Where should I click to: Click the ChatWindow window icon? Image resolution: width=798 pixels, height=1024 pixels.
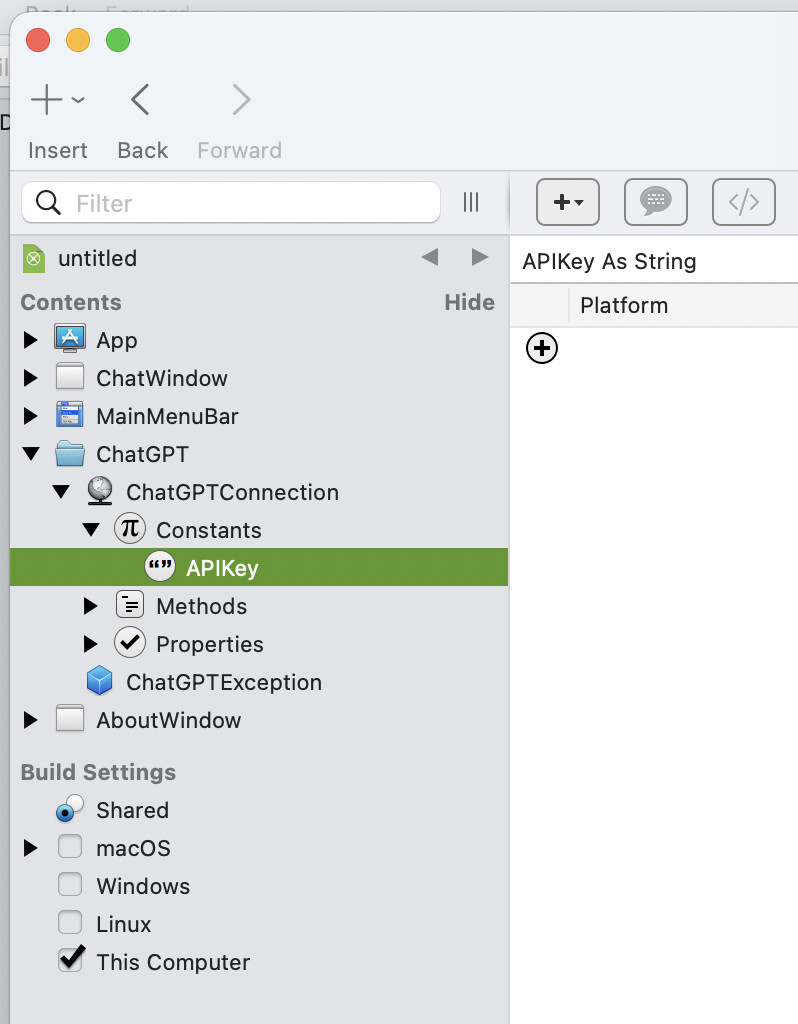(x=69, y=377)
